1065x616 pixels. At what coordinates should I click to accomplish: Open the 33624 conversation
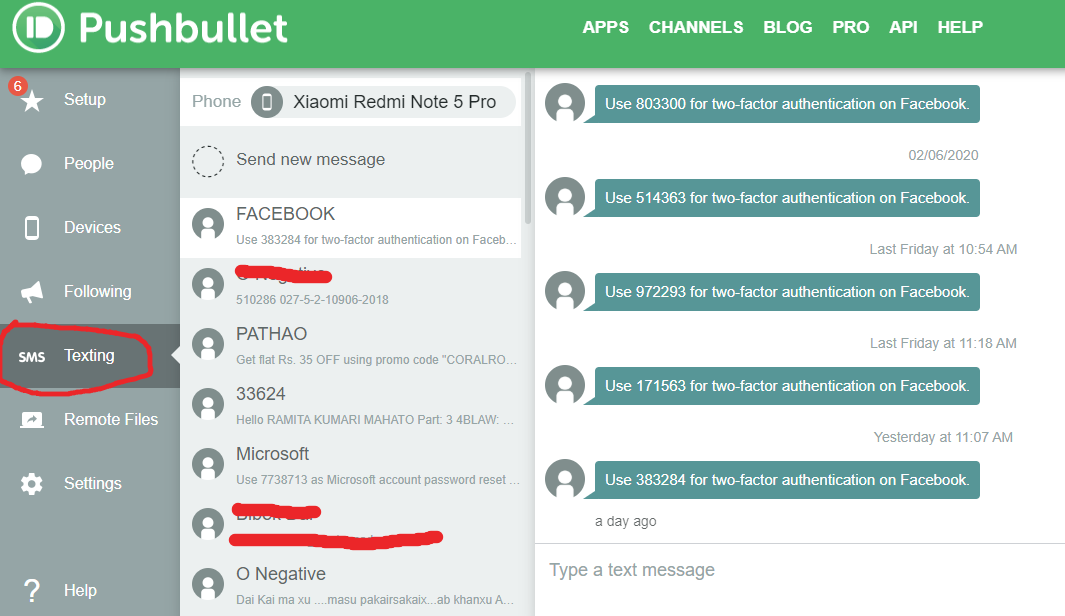350,406
